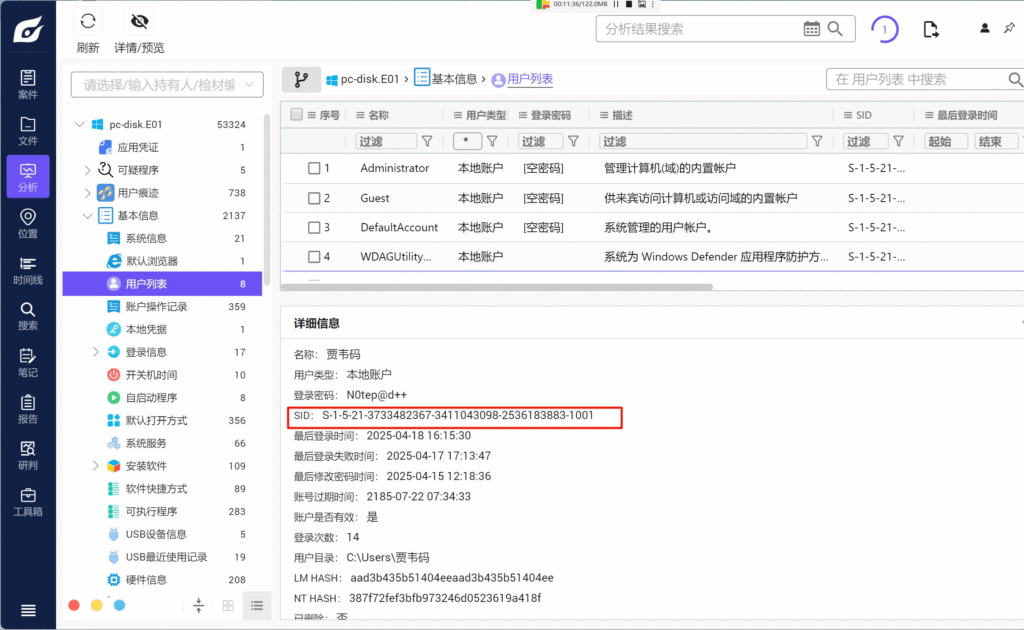Click the 刷新 refresh icon

click(x=88, y=22)
